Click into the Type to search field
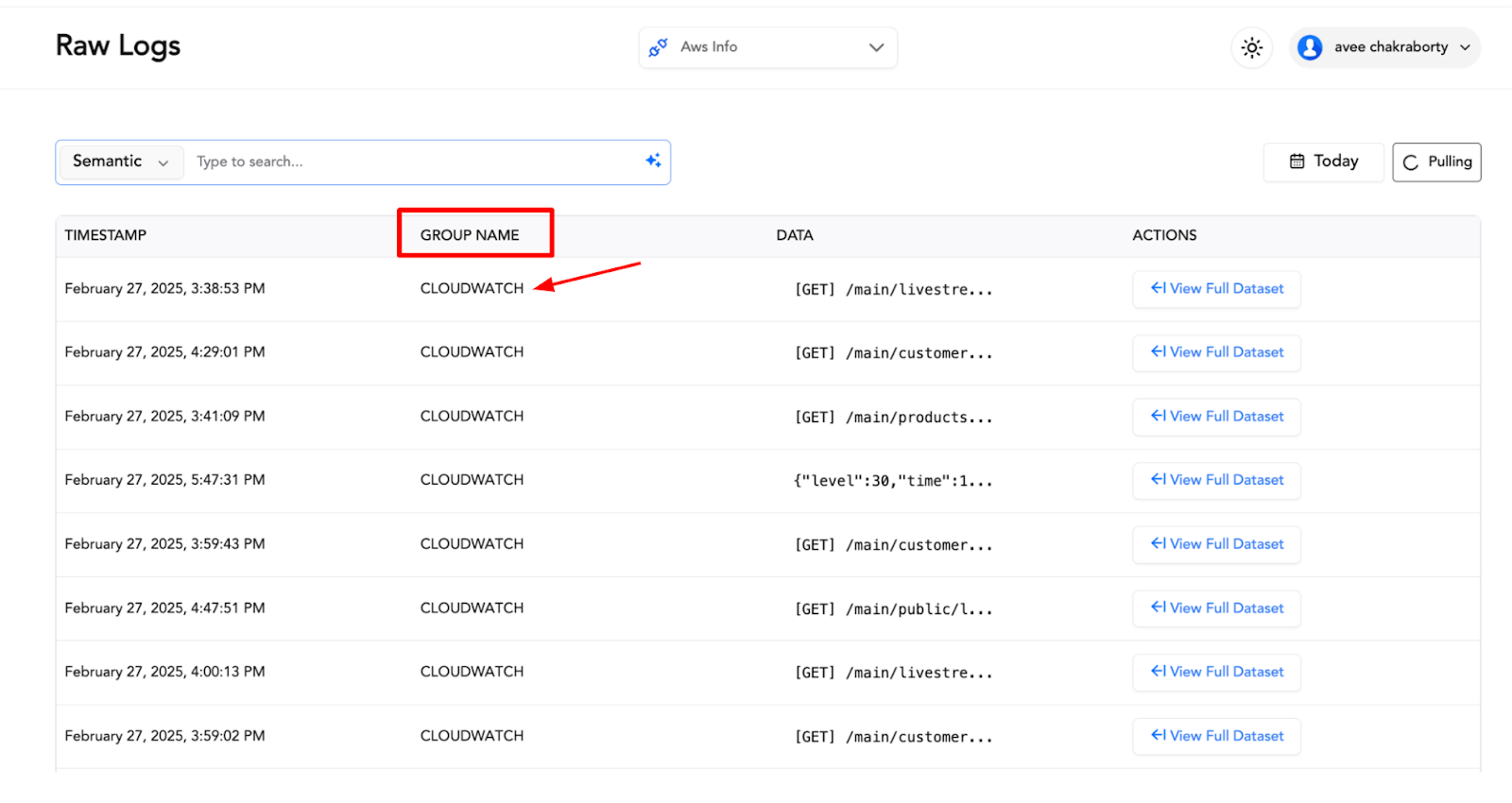Viewport: 1512px width, 803px height. pyautogui.click(x=416, y=162)
